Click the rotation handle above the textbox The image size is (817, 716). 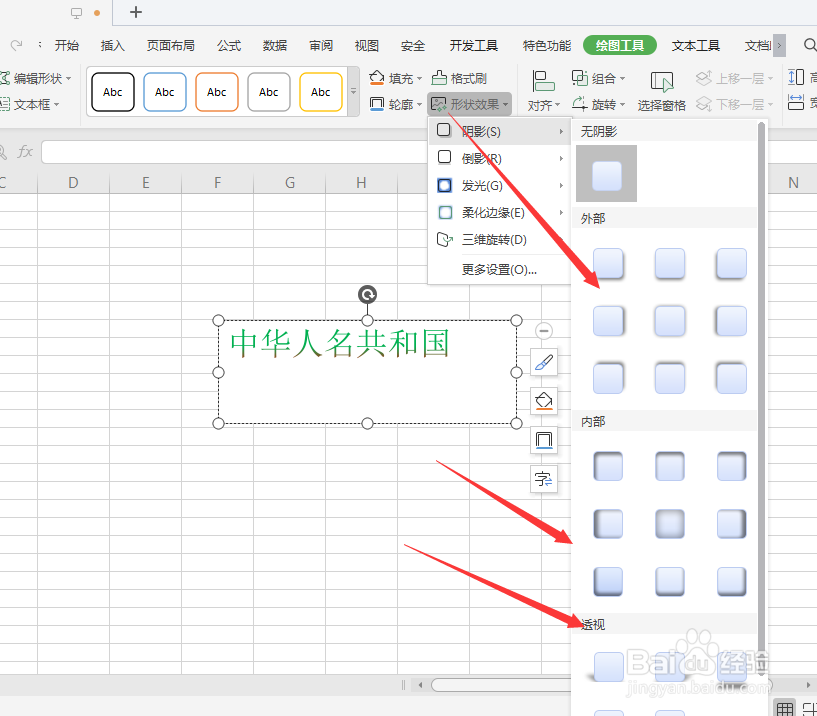(367, 294)
